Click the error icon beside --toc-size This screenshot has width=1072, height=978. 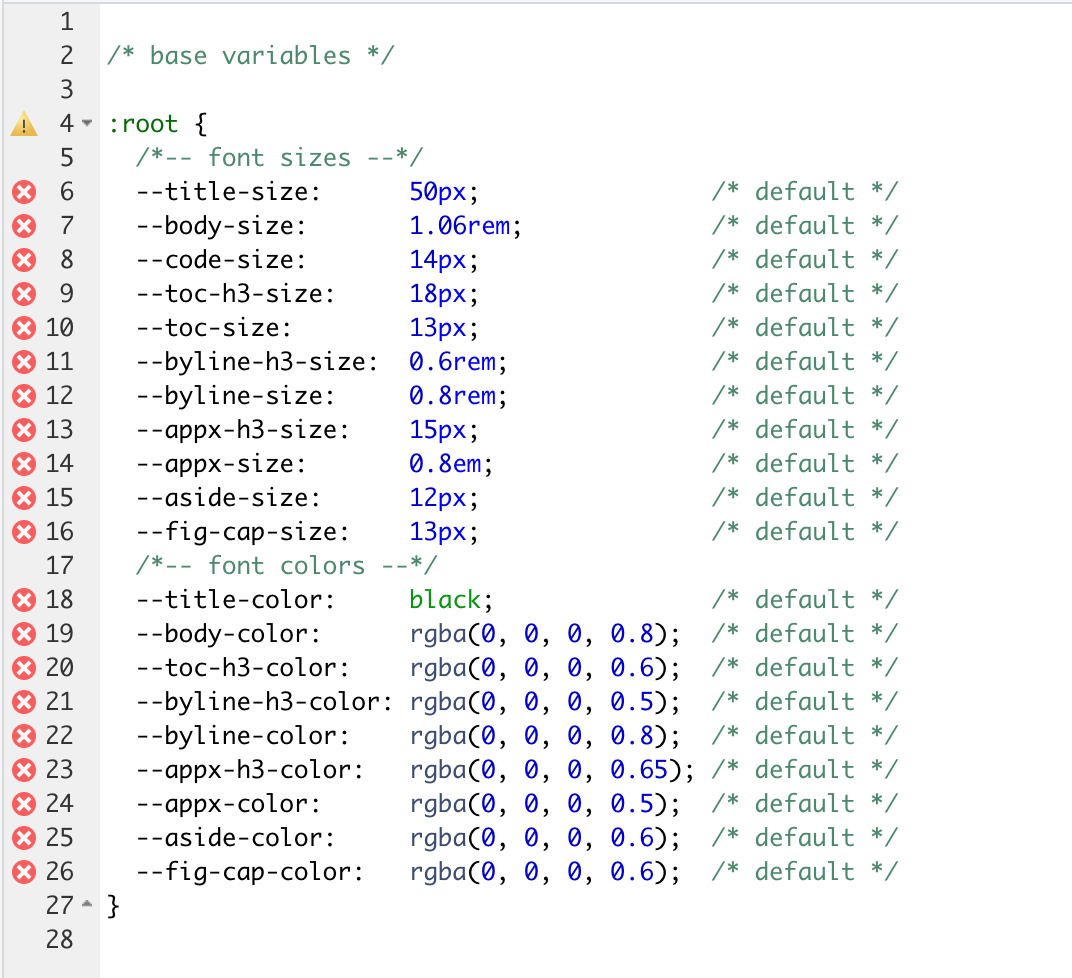pyautogui.click(x=24, y=327)
